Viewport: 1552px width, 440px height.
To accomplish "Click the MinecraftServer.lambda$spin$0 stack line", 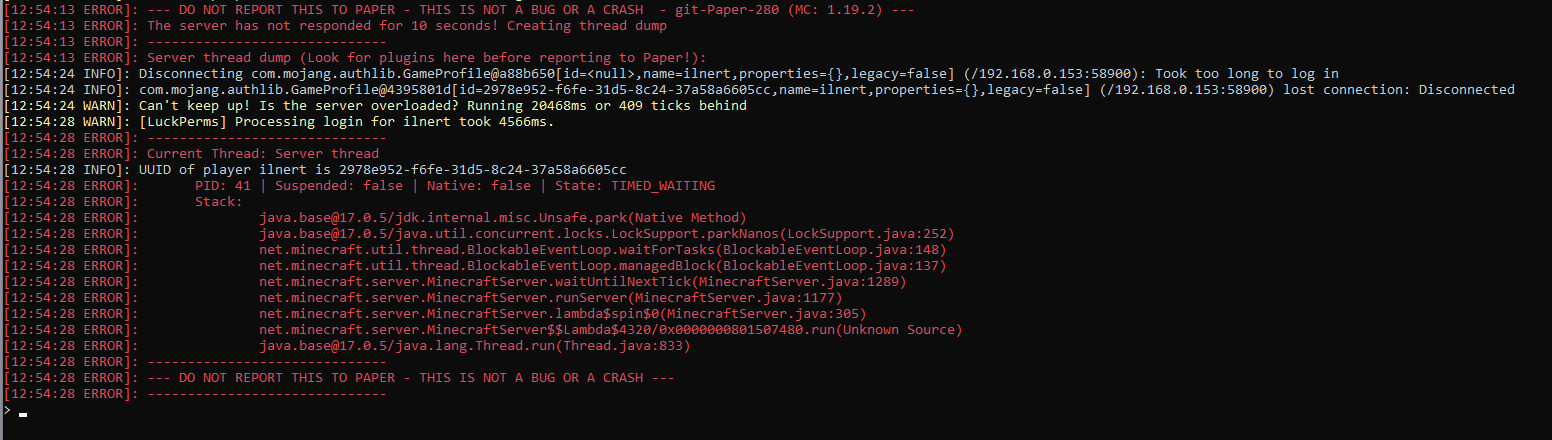I will [555, 314].
